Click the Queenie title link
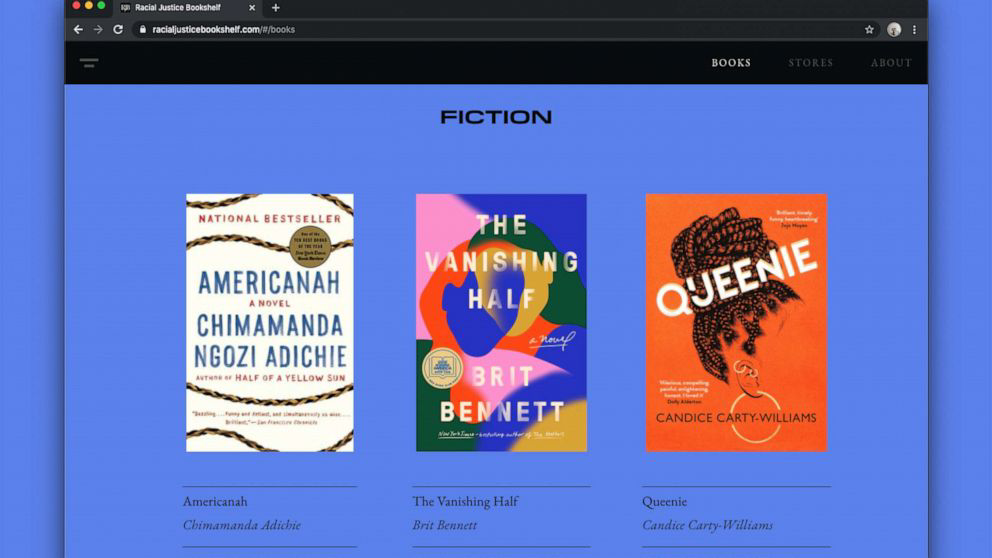Image resolution: width=992 pixels, height=558 pixels. pyautogui.click(x=664, y=501)
